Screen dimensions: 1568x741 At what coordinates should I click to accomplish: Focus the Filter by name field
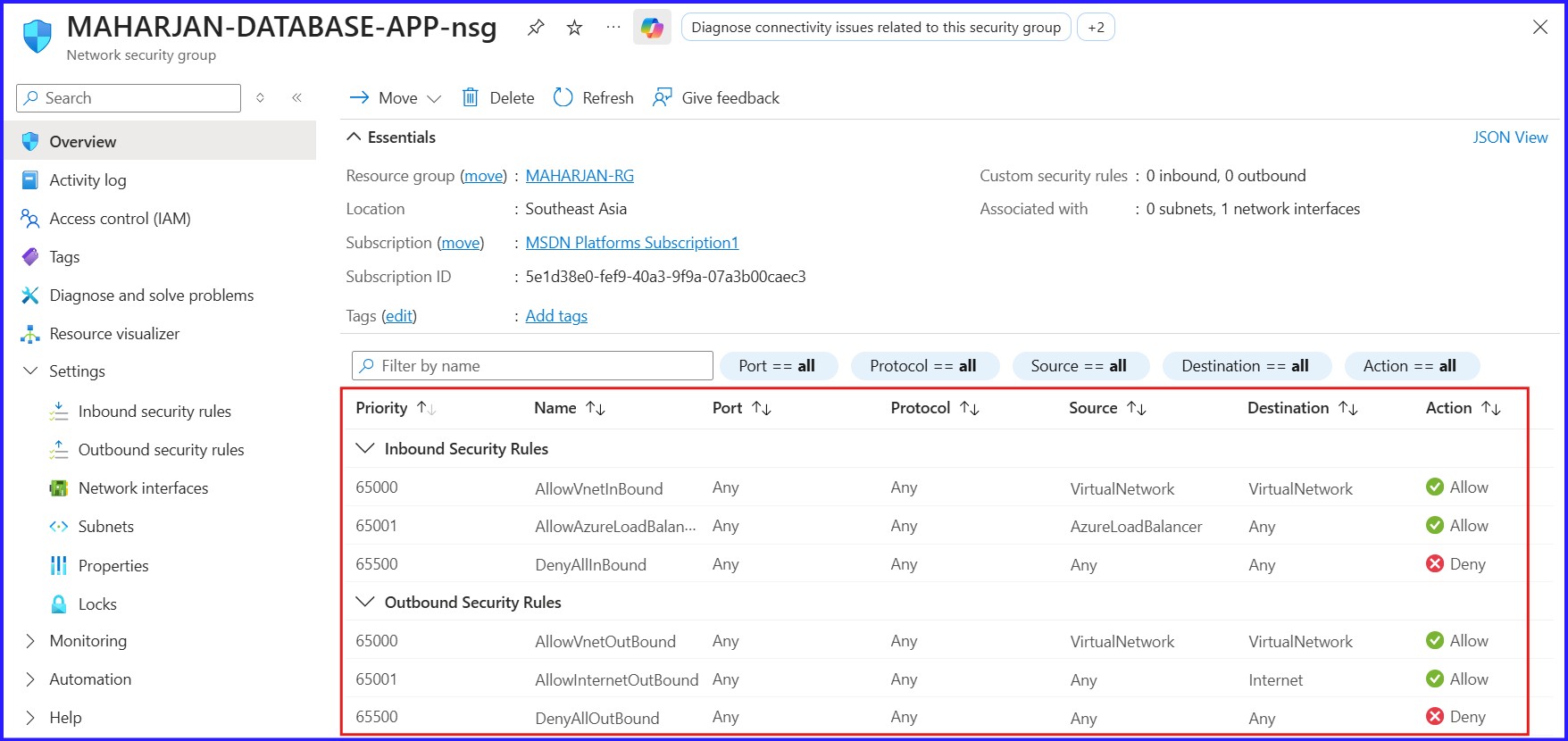coord(532,366)
